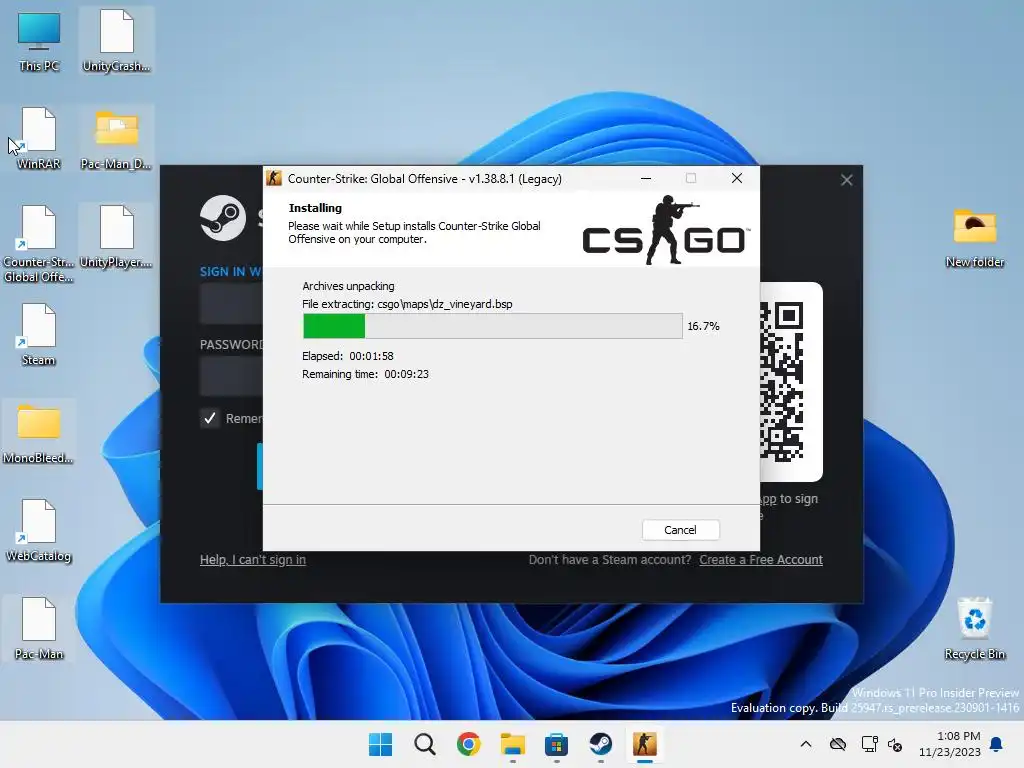Open the Windows Start menu
The width and height of the screenshot is (1024, 768).
coord(381,744)
